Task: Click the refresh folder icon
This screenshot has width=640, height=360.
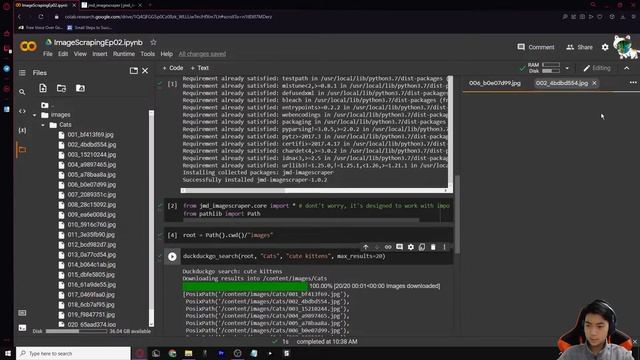Action: (61, 88)
